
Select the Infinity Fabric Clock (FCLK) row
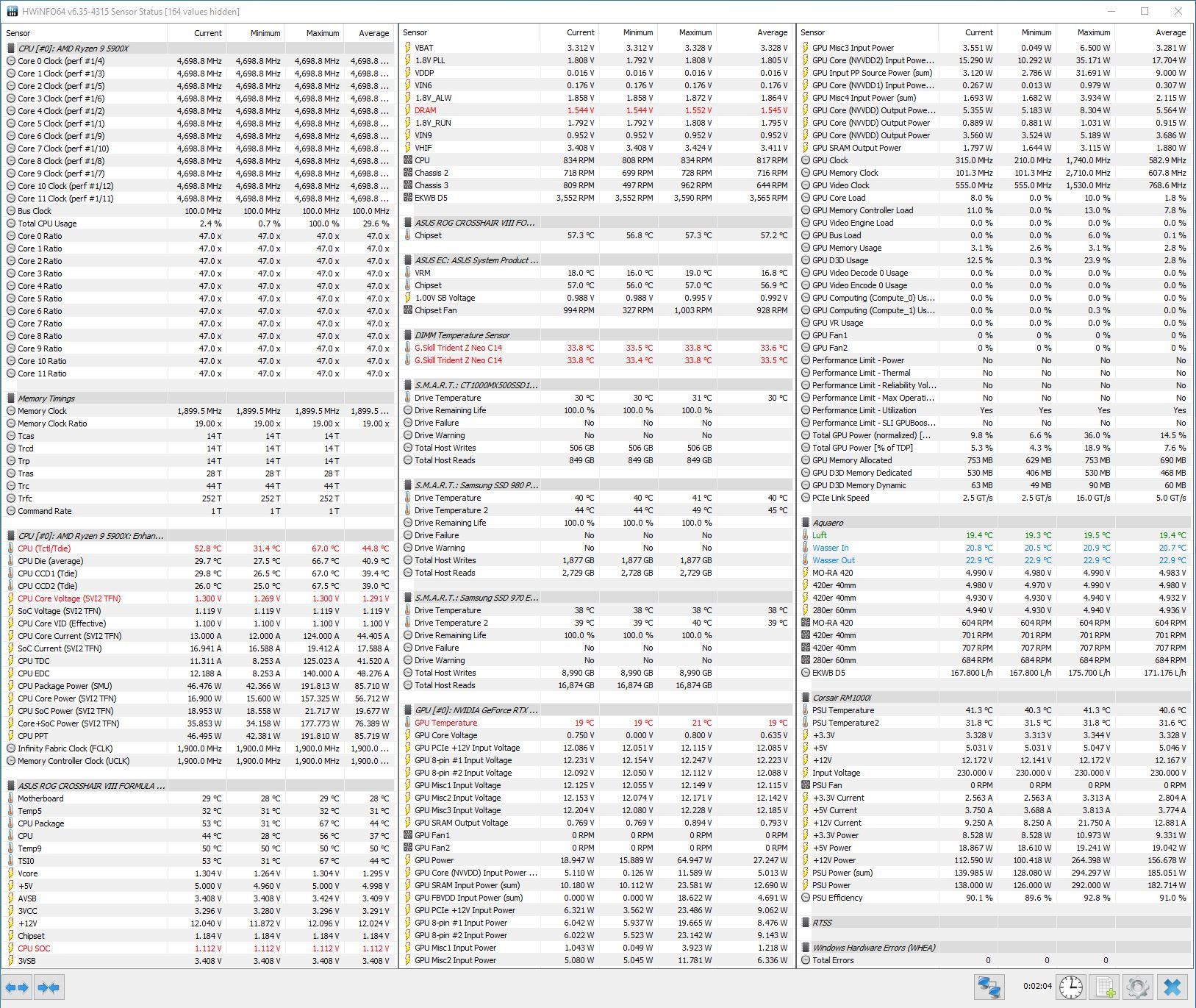pyautogui.click(x=198, y=748)
